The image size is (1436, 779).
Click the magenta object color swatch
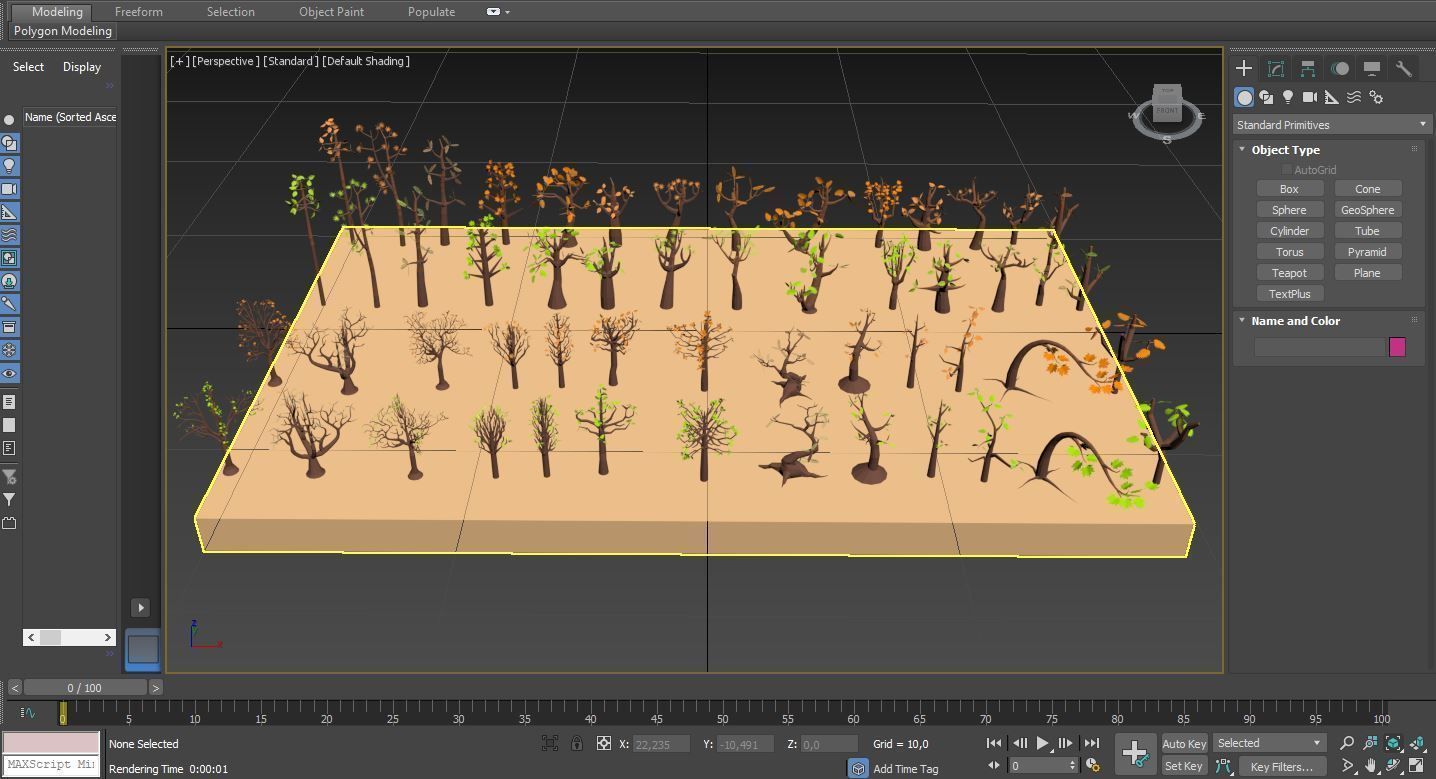[1397, 347]
